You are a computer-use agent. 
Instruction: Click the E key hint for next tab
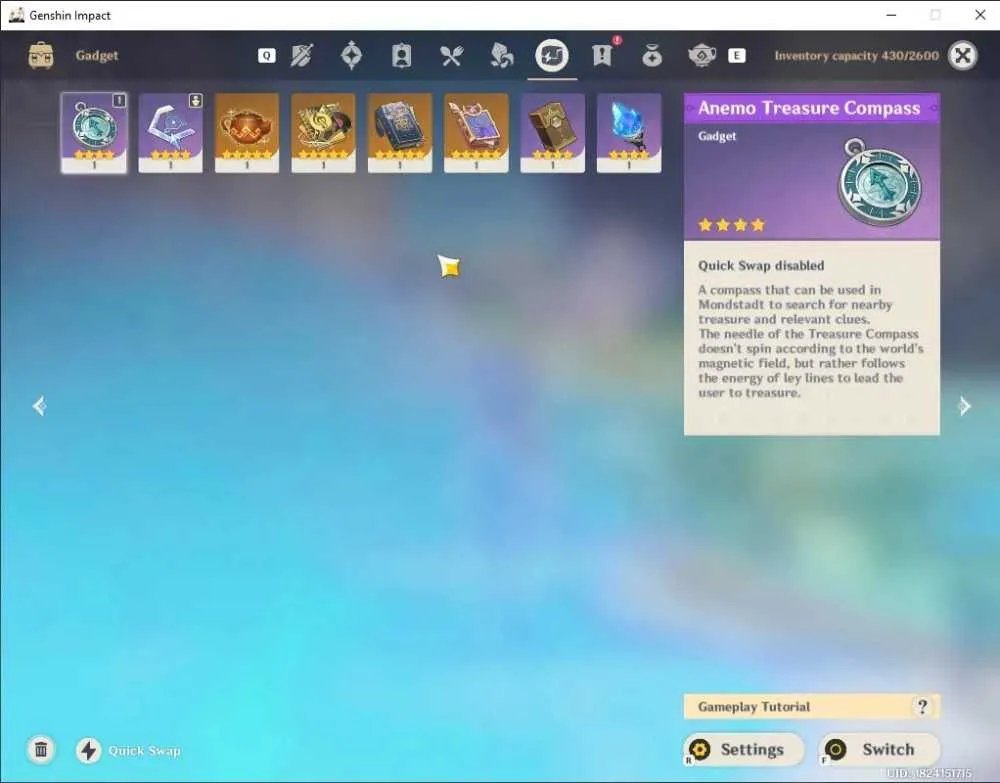[x=737, y=55]
